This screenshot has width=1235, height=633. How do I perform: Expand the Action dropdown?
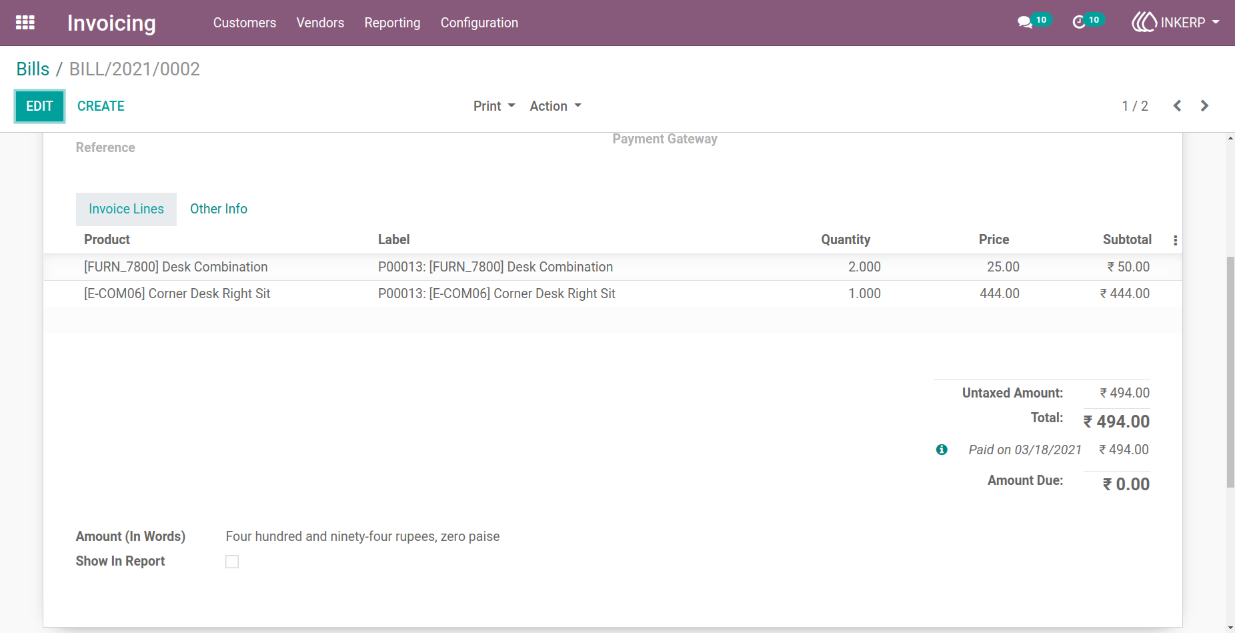[x=555, y=106]
